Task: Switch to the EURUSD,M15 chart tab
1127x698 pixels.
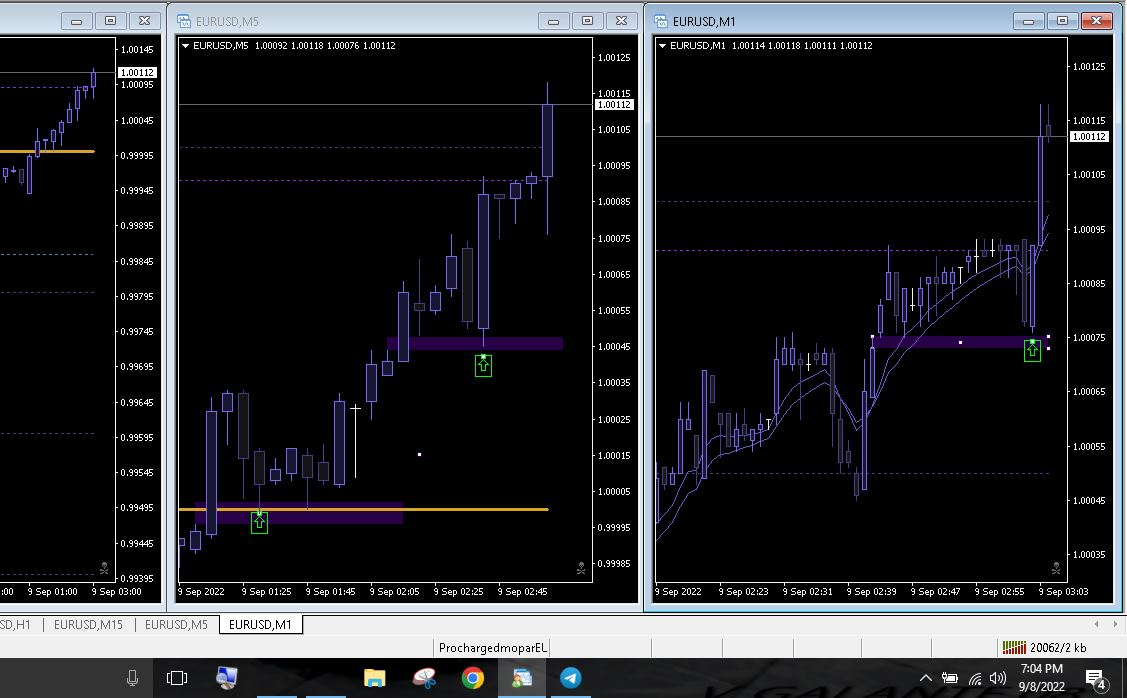Action: (x=88, y=625)
